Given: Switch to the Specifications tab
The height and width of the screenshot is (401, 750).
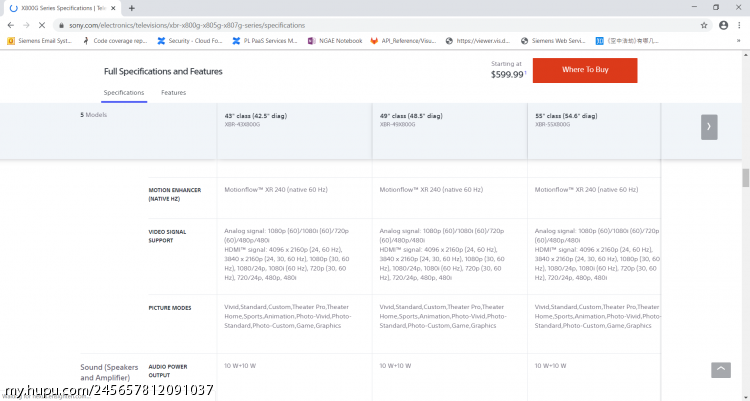Looking at the screenshot, I should (124, 93).
